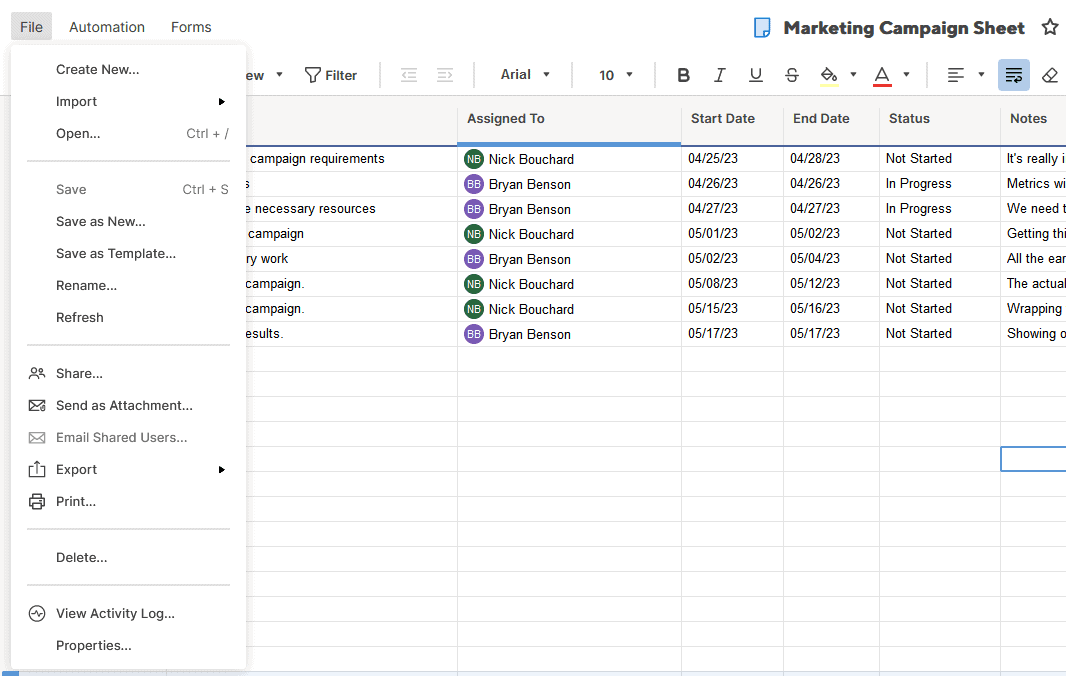Expand the fill color dropdown arrow
The image size is (1066, 676).
(x=853, y=75)
